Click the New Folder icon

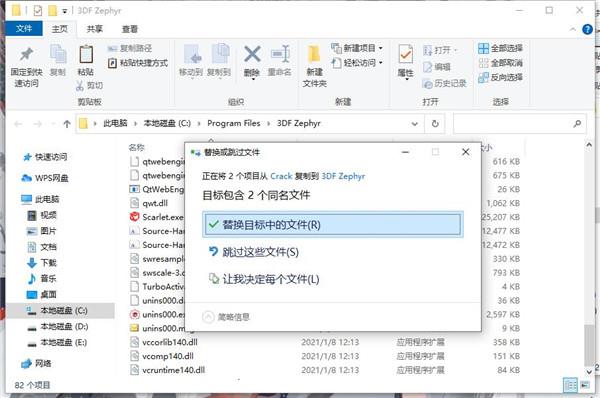[314, 54]
